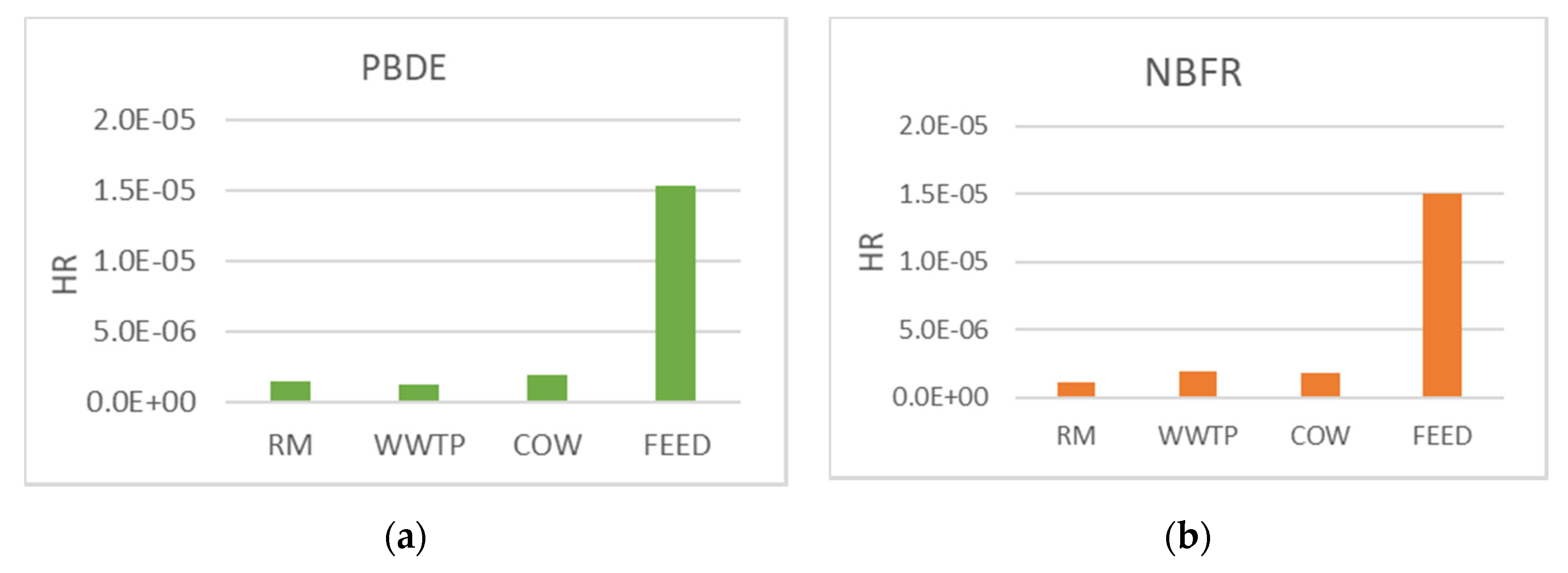This screenshot has height=573, width=1568.
Task: Click the orange RM bar in NBFR chart
Action: pyautogui.click(x=1076, y=389)
